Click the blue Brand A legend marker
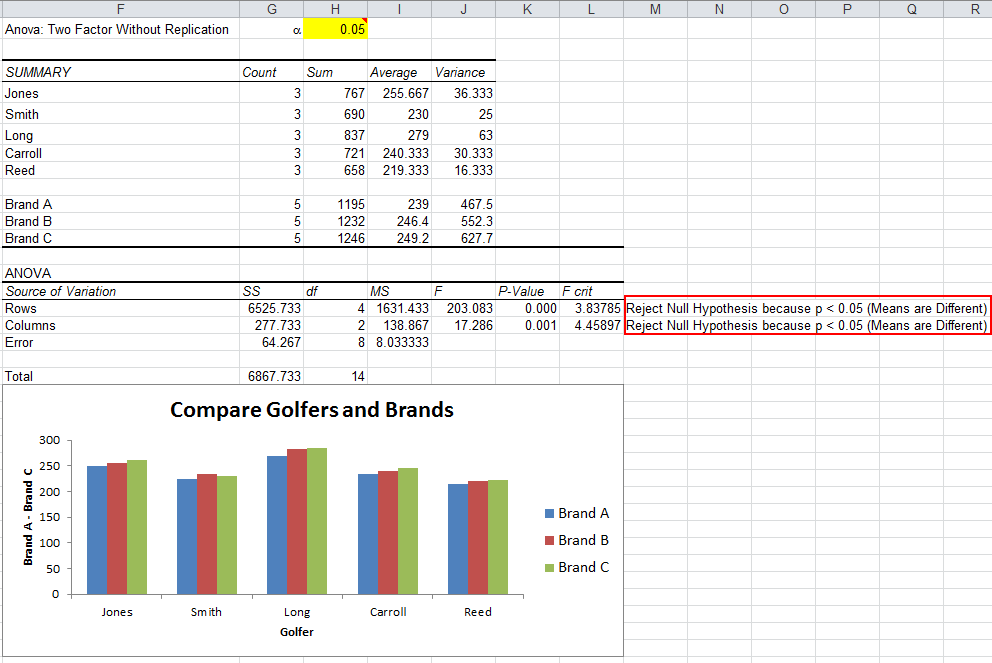The image size is (992, 663). [549, 514]
